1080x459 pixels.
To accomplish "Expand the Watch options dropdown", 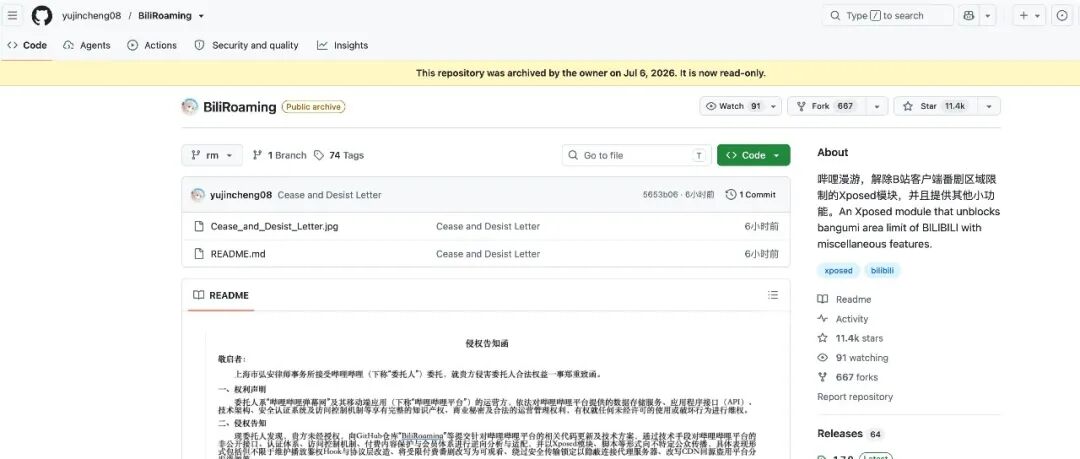I will (773, 106).
